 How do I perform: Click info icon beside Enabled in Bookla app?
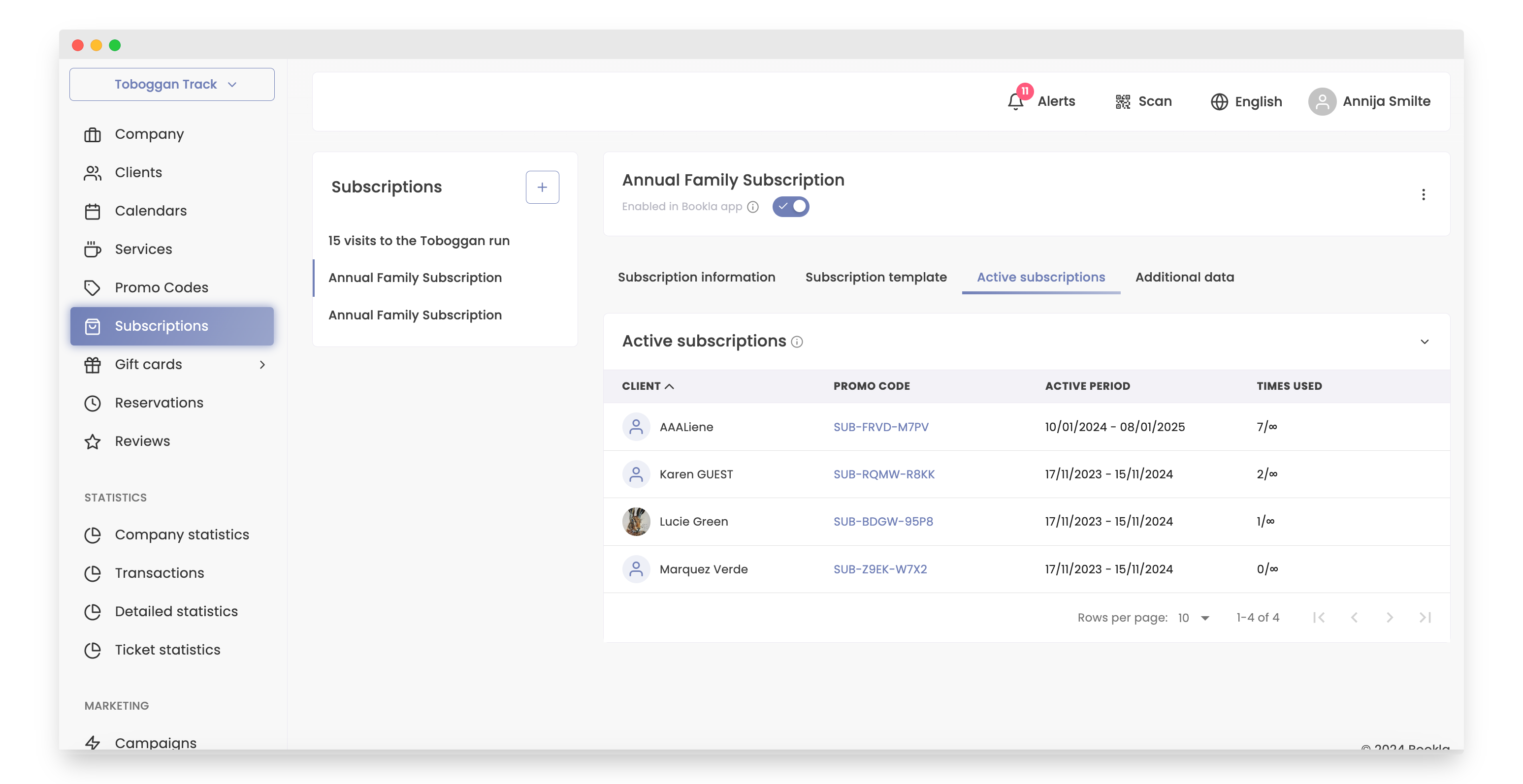tap(752, 207)
